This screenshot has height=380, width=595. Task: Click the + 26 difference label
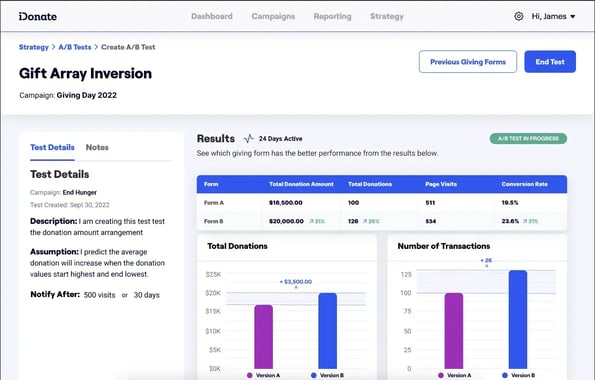pos(486,260)
